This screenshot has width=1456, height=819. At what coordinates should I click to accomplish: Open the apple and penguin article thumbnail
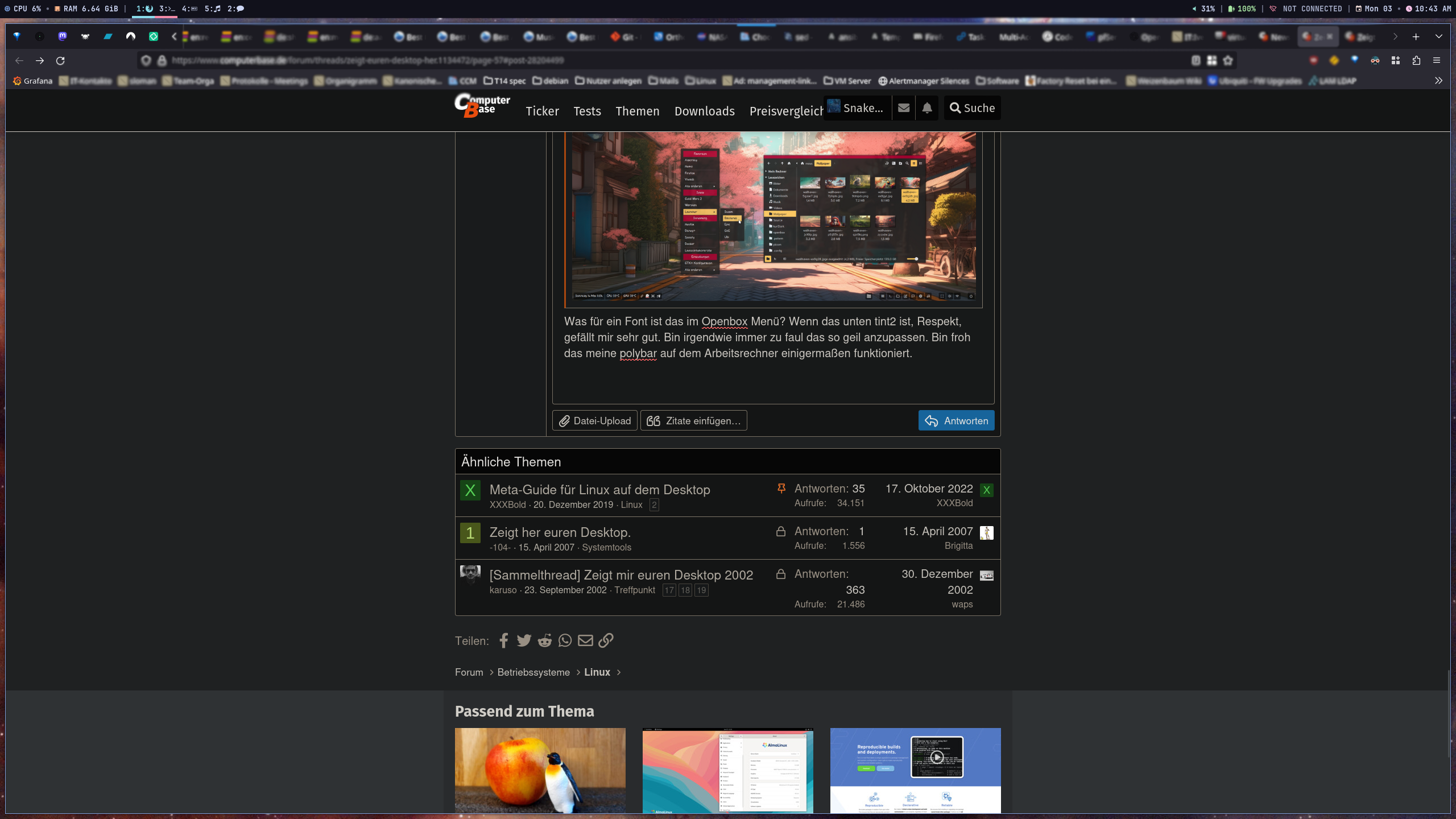[540, 770]
